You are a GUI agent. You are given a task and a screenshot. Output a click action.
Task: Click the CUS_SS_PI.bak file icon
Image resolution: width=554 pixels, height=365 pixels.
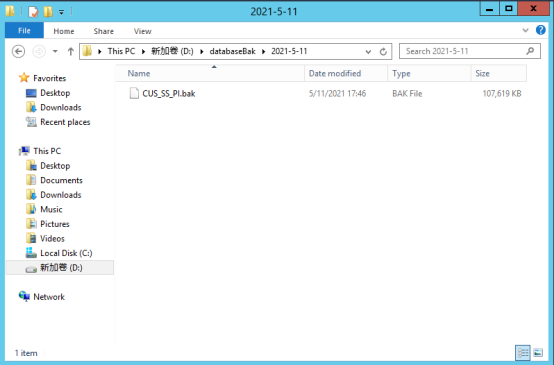(134, 93)
